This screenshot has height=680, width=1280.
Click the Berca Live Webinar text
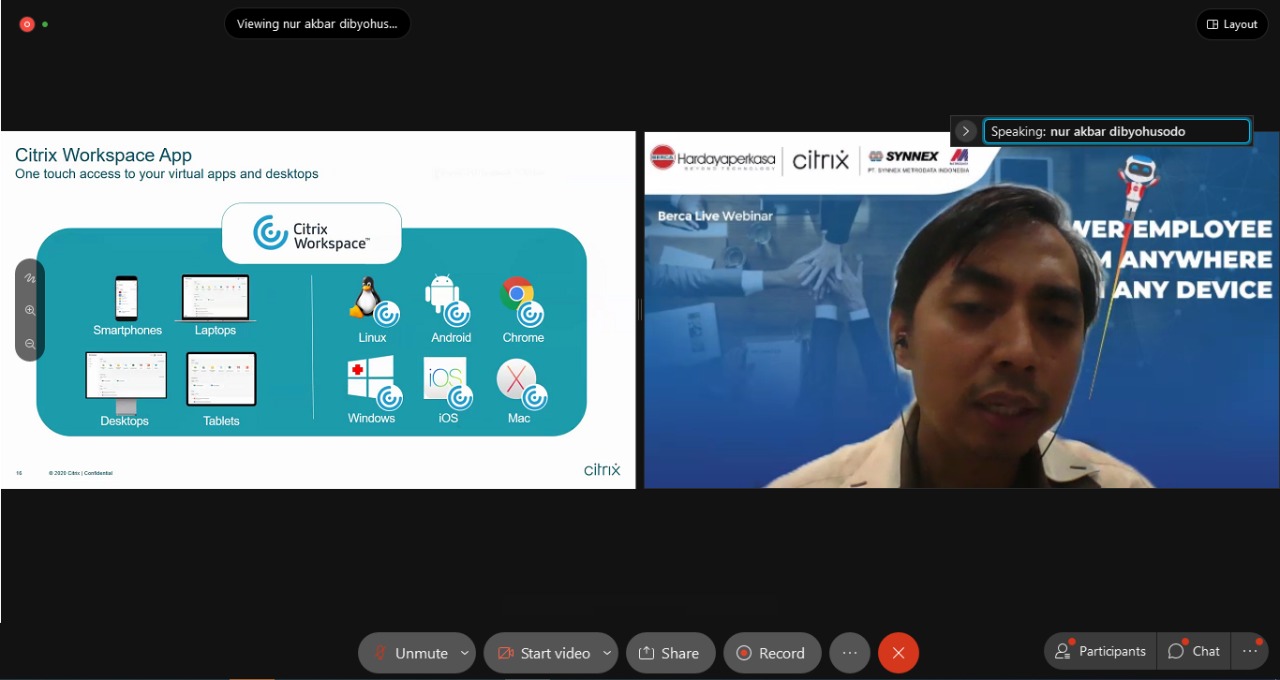click(715, 216)
